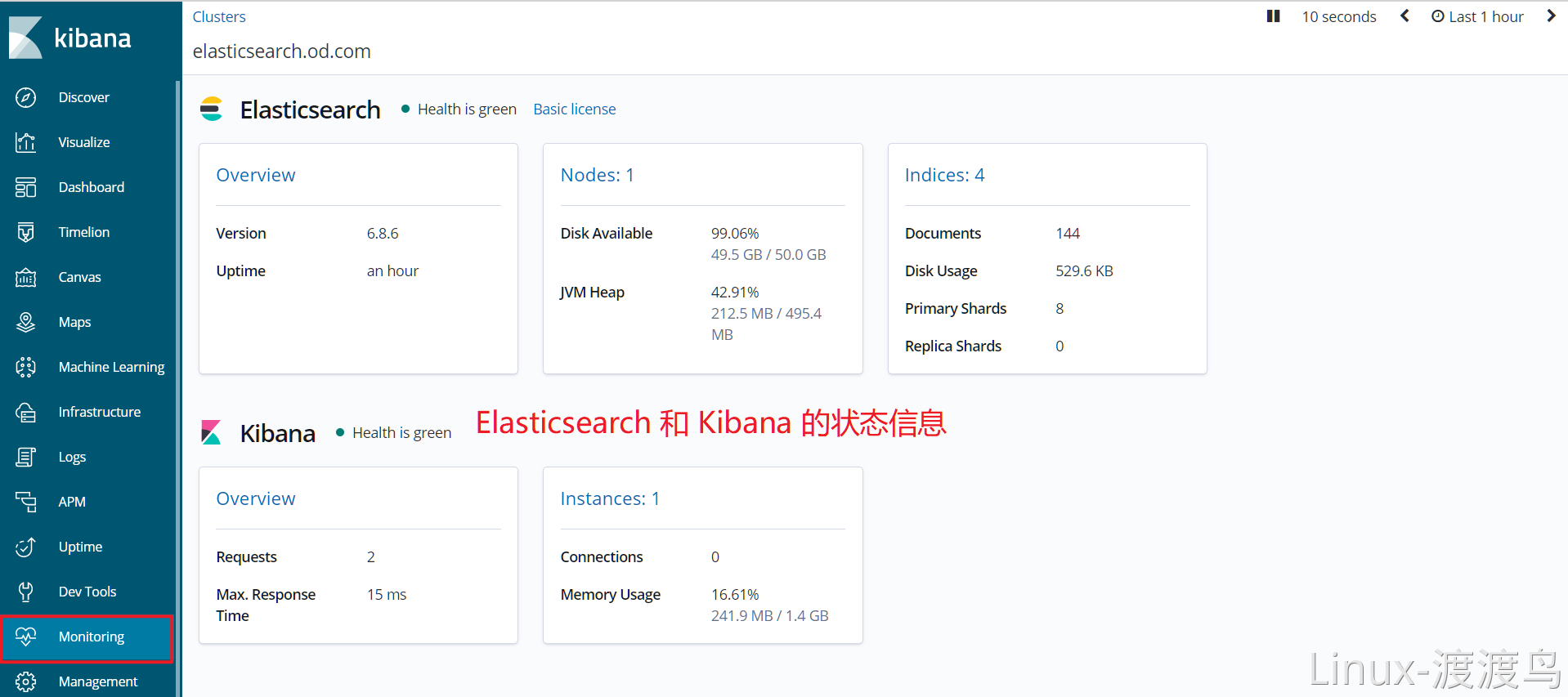1568x697 pixels.
Task: Pause auto-refresh with the pause icon
Action: (1273, 16)
